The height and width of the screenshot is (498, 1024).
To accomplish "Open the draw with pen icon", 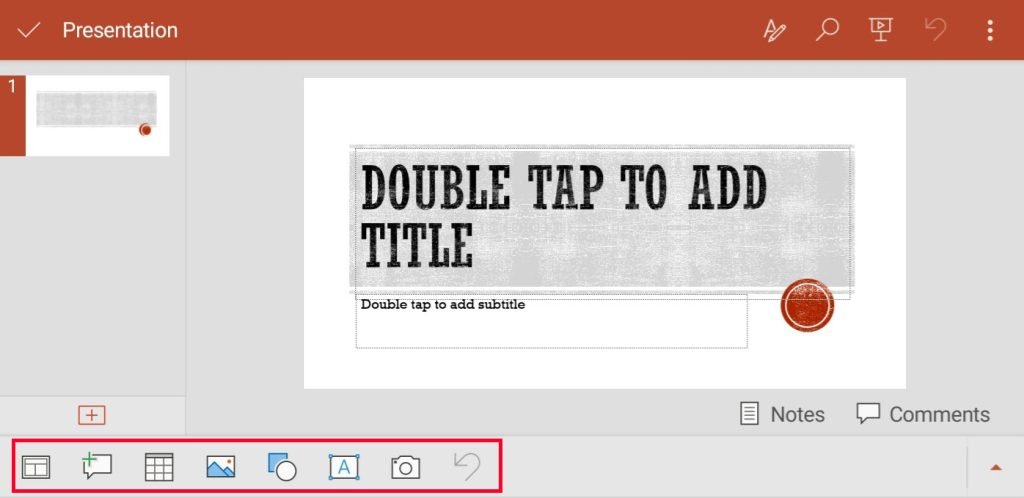I will point(775,30).
